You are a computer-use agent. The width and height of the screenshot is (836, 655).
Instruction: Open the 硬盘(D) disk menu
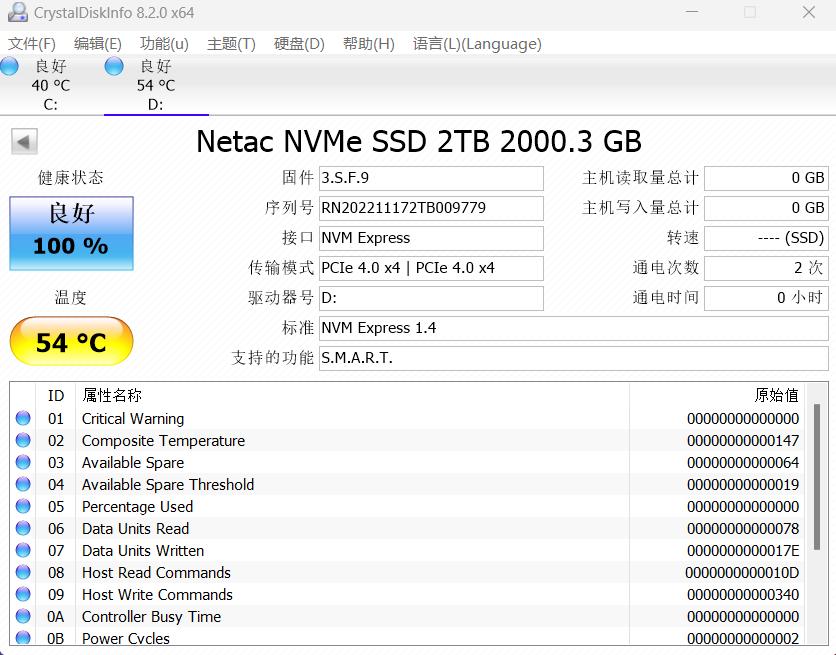[297, 43]
